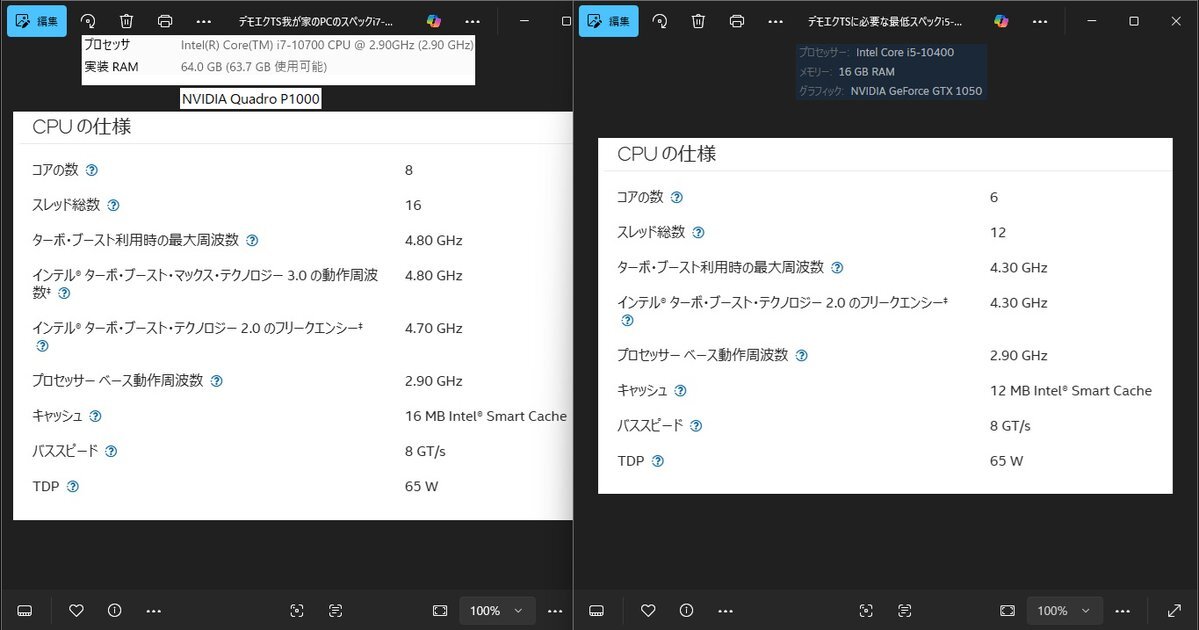Screen dimensions: 1199x630
Task: Minimize the i7 spec Photos window
Action: point(524,21)
